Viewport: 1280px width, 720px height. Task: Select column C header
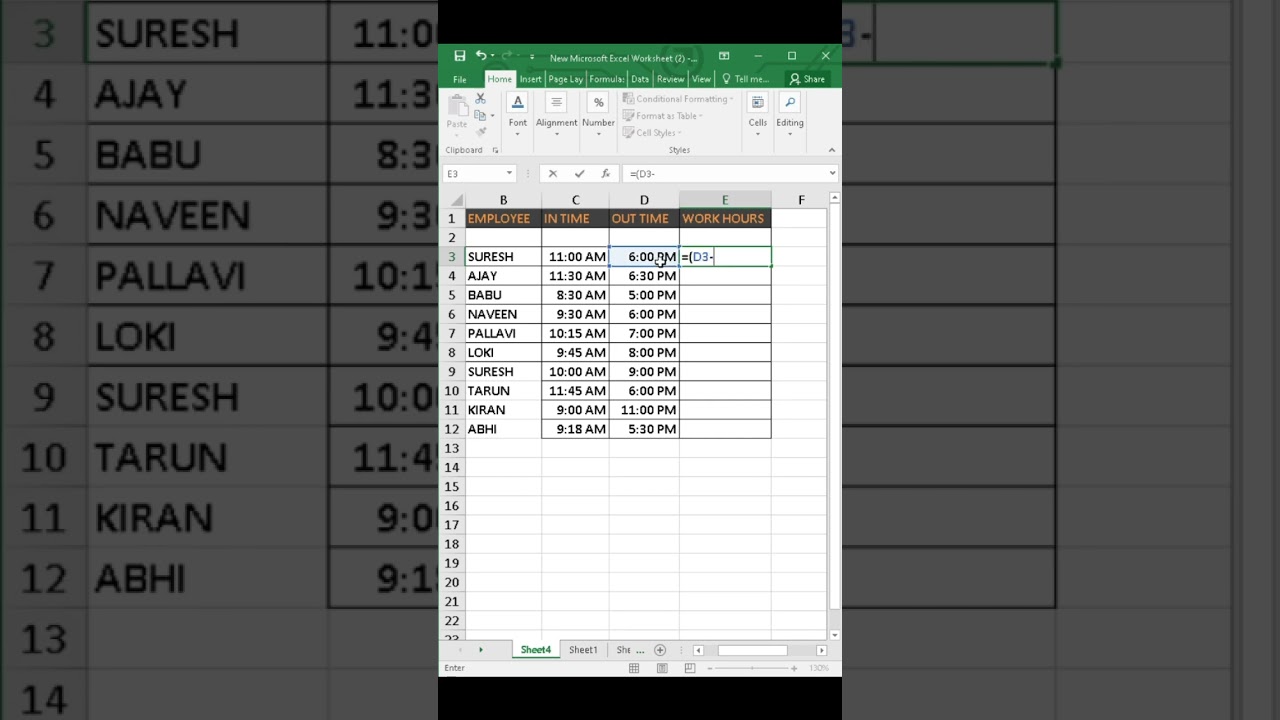[575, 200]
